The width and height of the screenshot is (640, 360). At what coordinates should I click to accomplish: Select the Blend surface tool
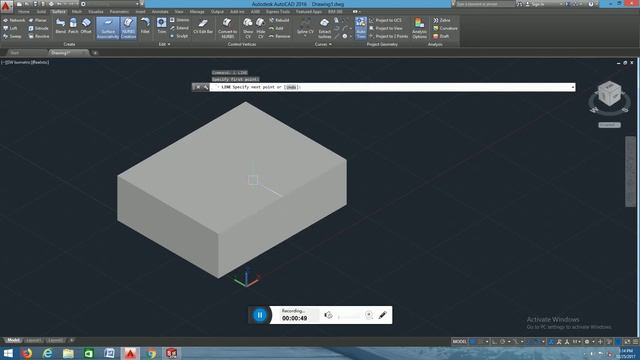(x=60, y=26)
